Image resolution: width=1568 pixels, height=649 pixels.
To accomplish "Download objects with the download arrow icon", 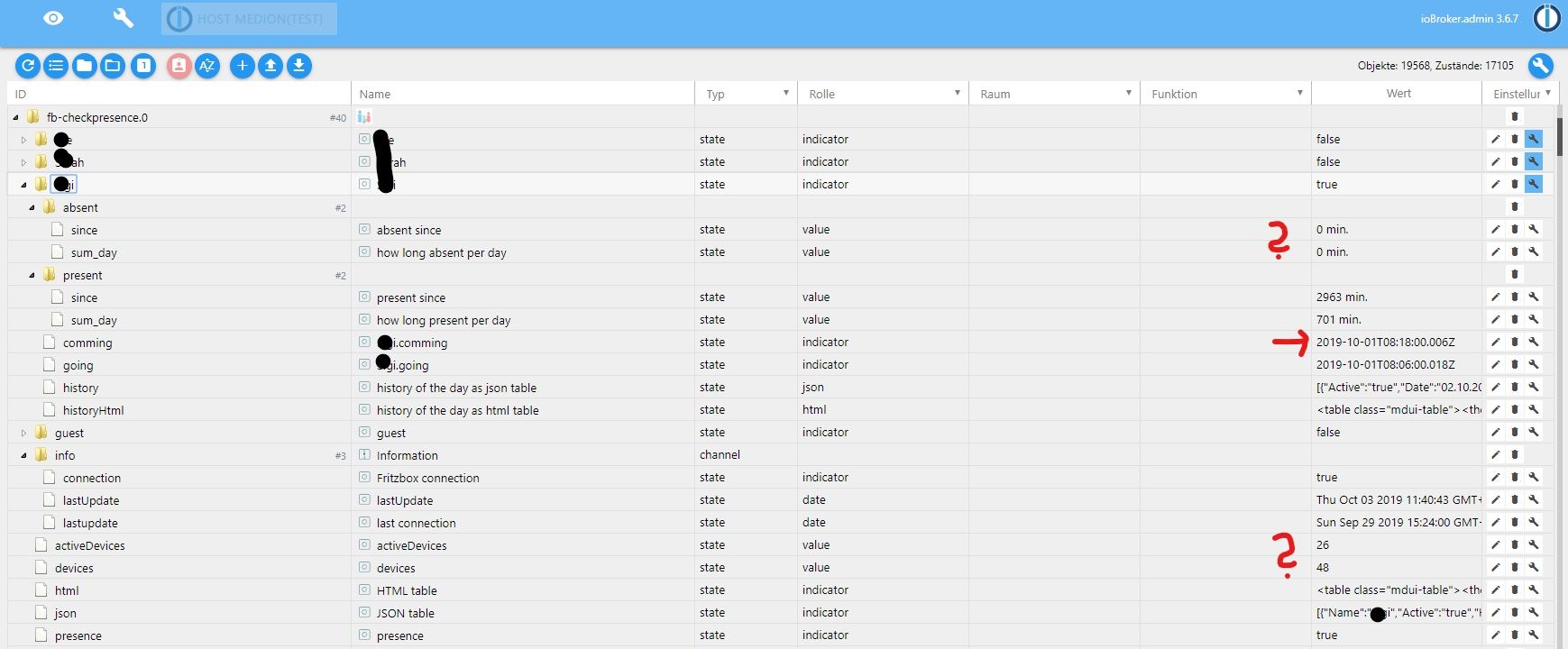I will (299, 66).
